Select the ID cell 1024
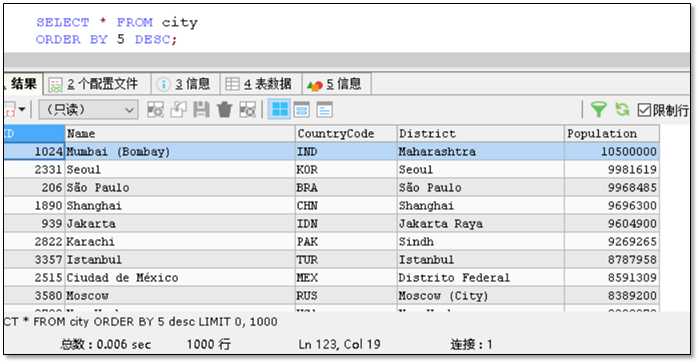 pyautogui.click(x=34, y=151)
